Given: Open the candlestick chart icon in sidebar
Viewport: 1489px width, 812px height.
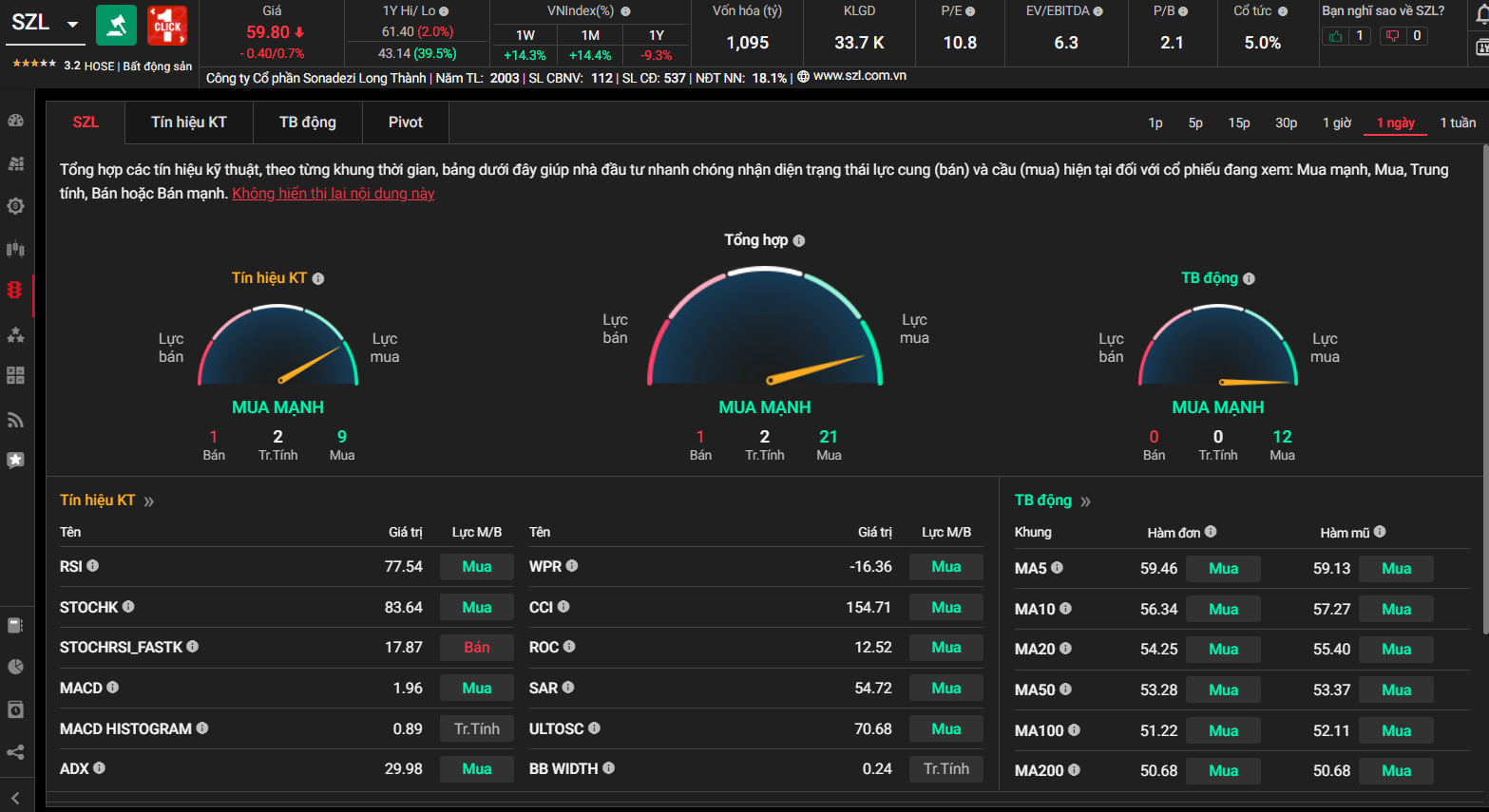Looking at the screenshot, I should 15,249.
